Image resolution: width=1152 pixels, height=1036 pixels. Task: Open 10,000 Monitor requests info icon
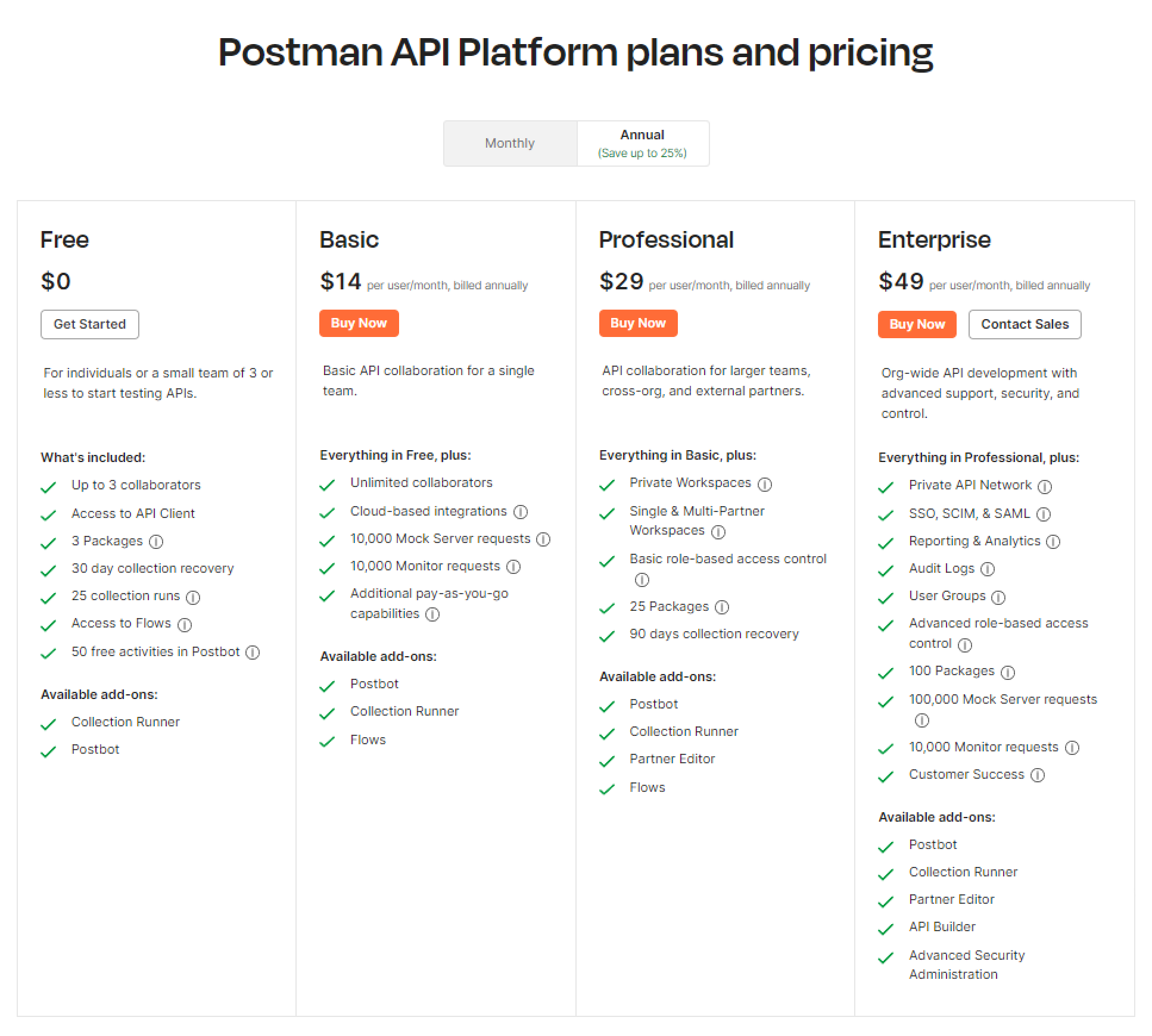[513, 567]
